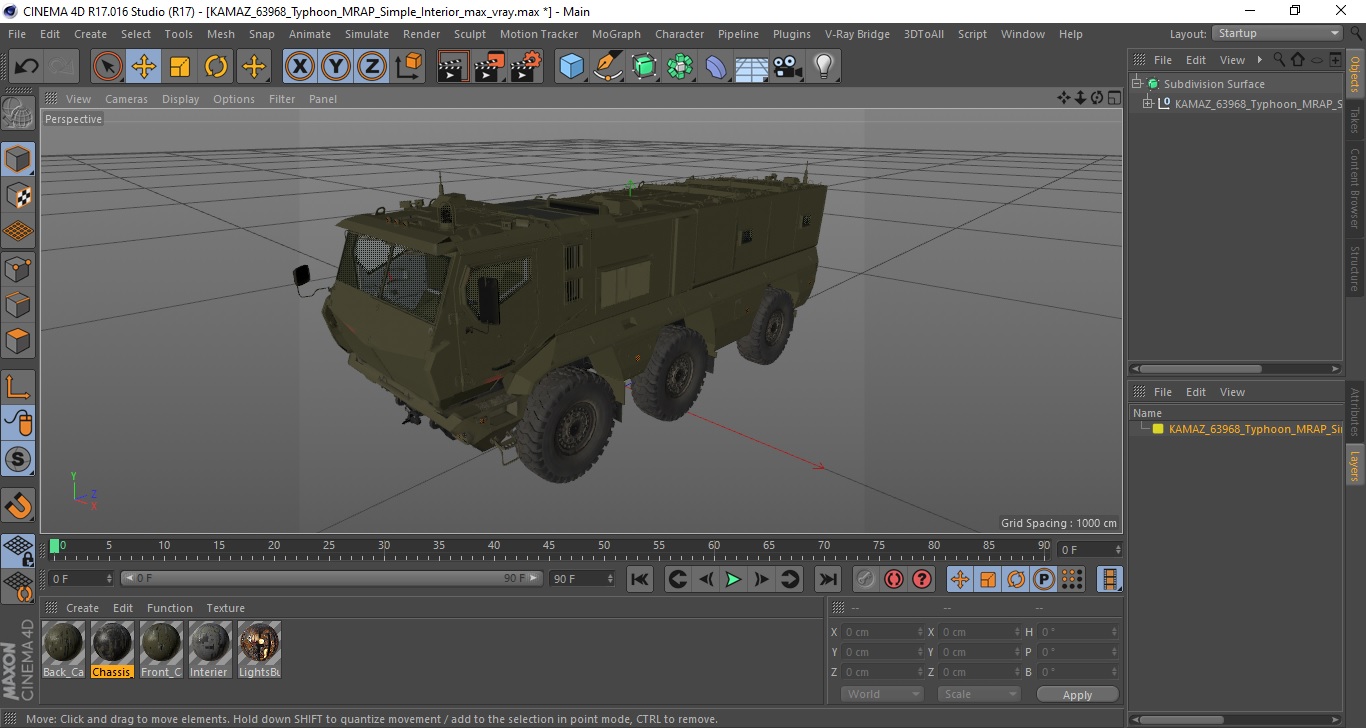Screen dimensions: 1366x728
Task: Go to the start of animation
Action: click(x=640, y=579)
